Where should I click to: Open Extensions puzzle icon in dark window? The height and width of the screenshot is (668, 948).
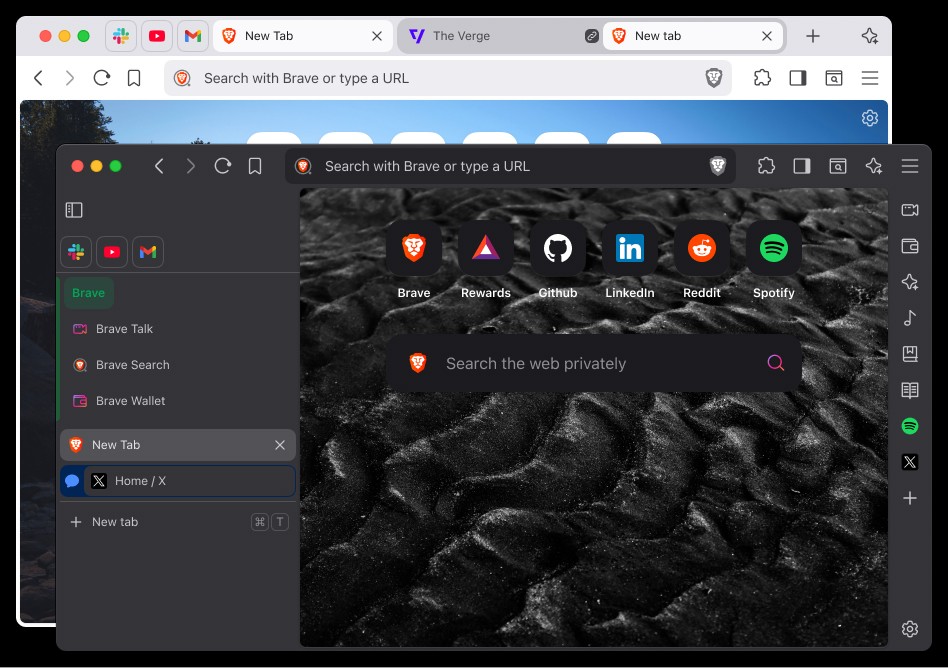point(766,166)
